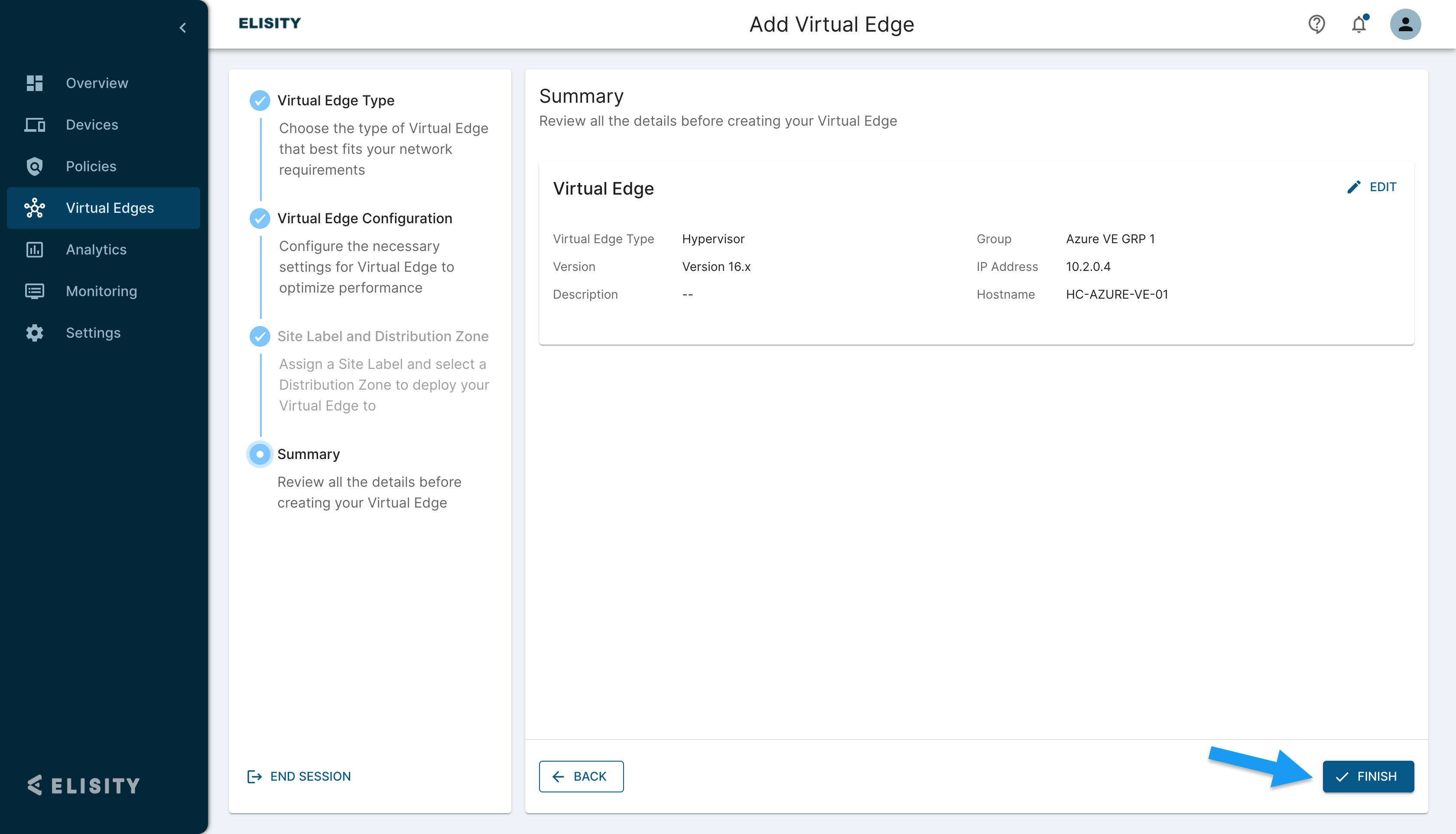Go to the Virtual Edge Configuration step
The width and height of the screenshot is (1456, 834).
click(x=364, y=218)
